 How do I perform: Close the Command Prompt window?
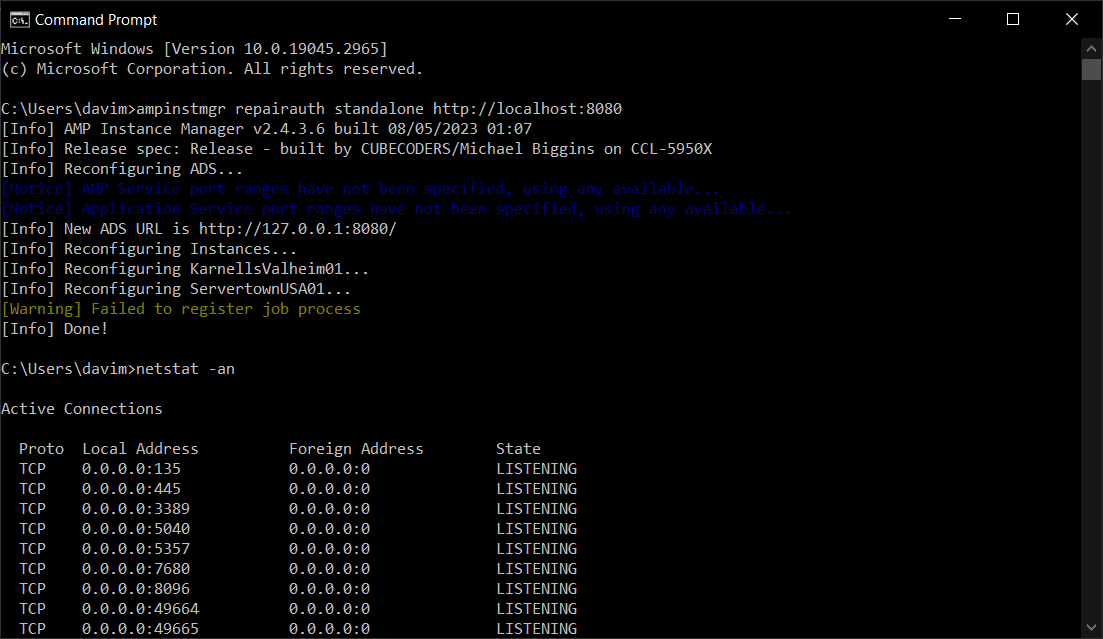(x=1071, y=19)
